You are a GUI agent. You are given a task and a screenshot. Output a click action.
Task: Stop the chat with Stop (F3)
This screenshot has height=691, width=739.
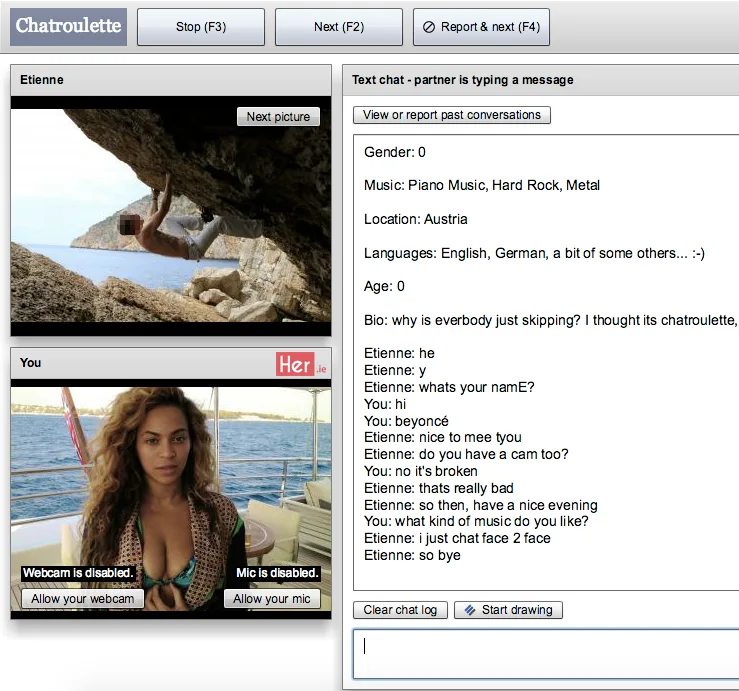[x=201, y=27]
